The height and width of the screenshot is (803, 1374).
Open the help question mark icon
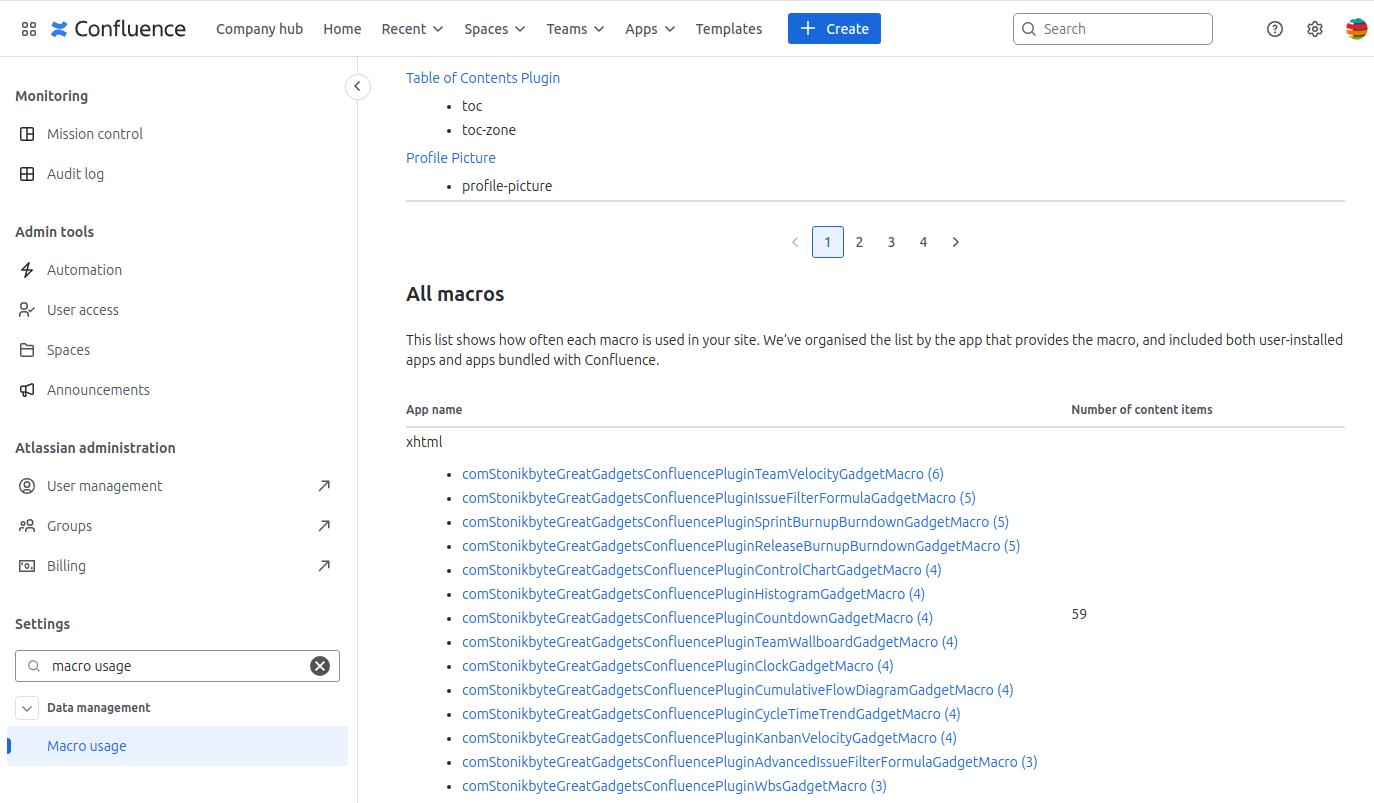[1275, 29]
